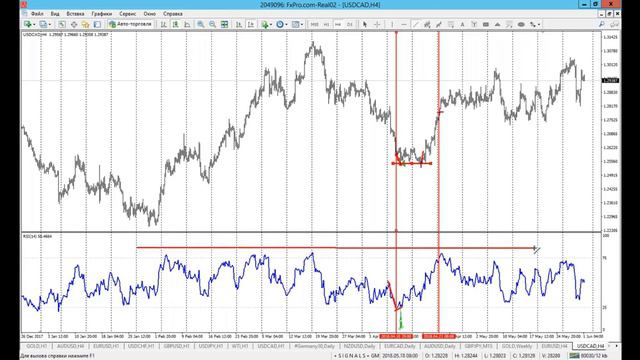Switch to the AUDUSD,H4 chart tab
Image resolution: width=640 pixels, height=360 pixels.
[70, 346]
